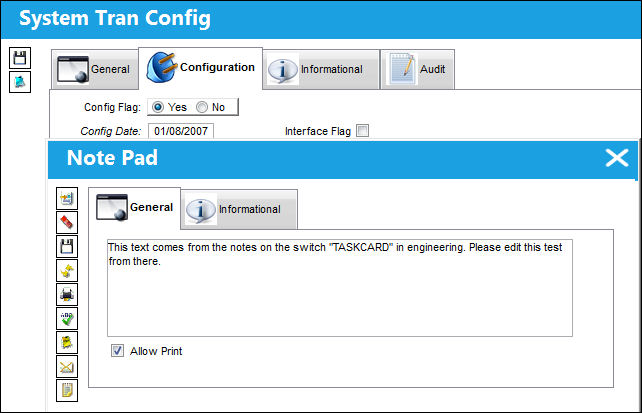Screen dimensions: 642x413
Task: Click the envelope email icon in Note Pad toolbar
Action: (67, 367)
